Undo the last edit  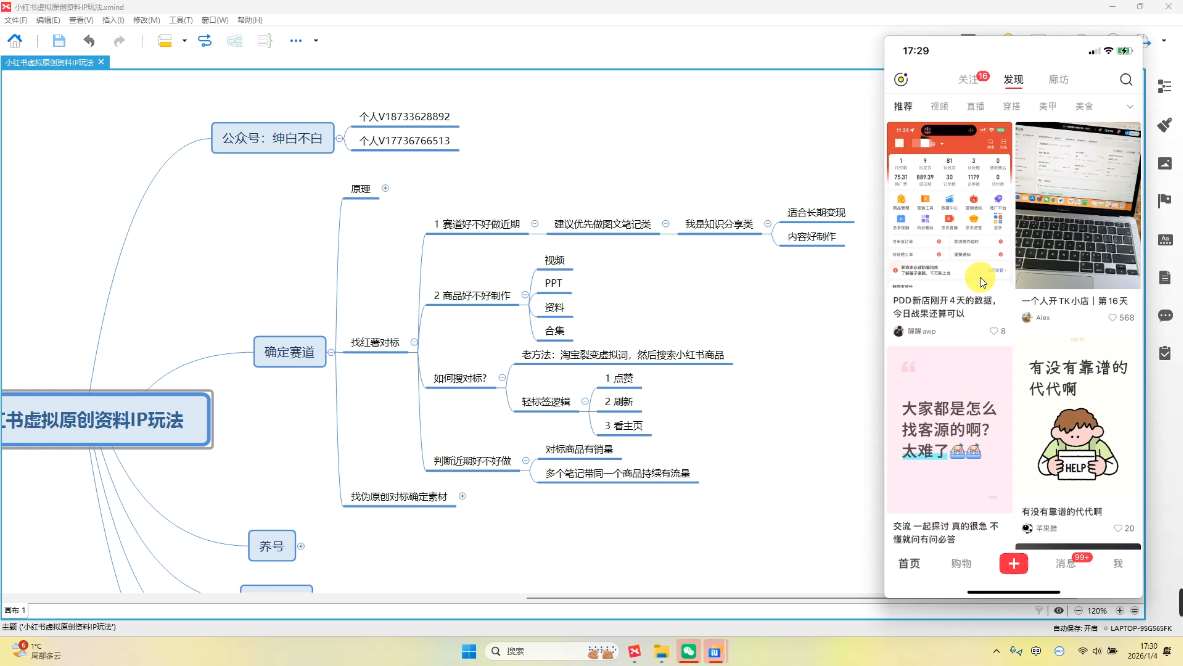[90, 41]
